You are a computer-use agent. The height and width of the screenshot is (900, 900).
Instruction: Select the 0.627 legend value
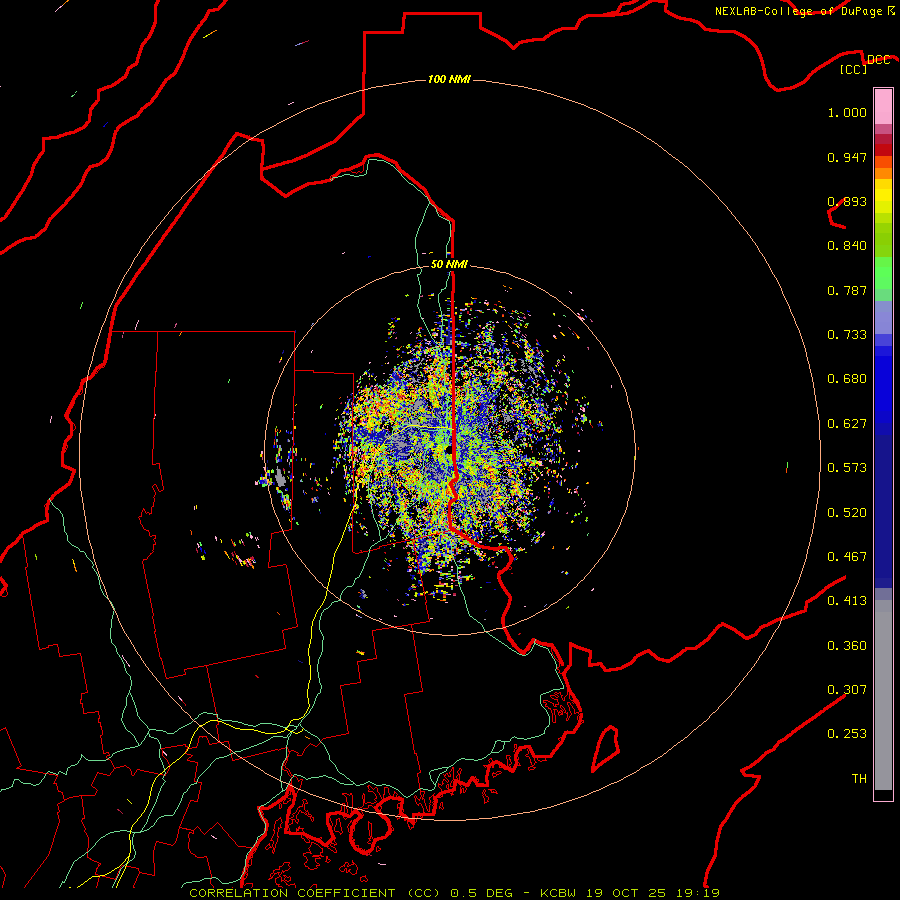pyautogui.click(x=847, y=424)
